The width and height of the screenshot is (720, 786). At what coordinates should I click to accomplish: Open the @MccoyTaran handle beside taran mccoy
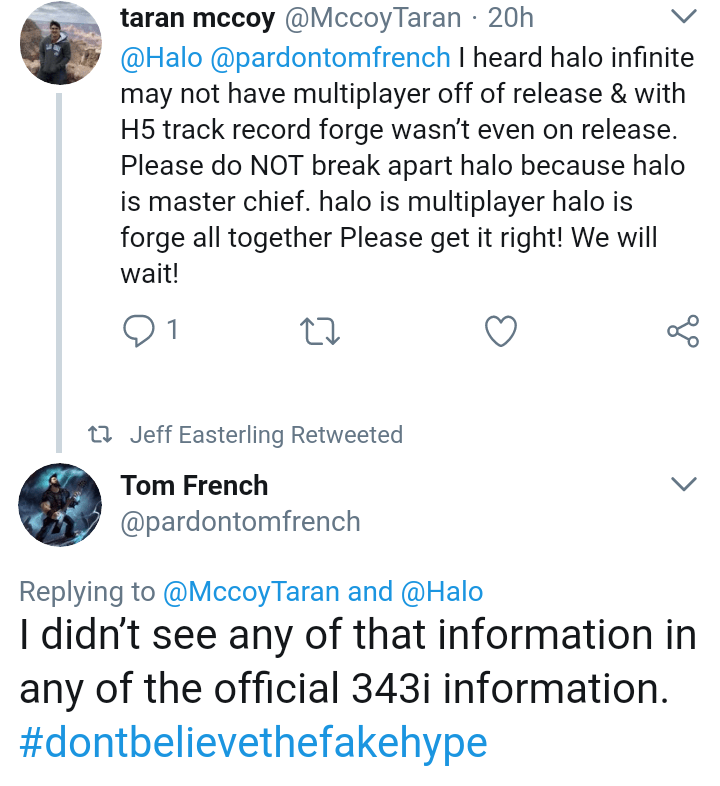pyautogui.click(x=373, y=18)
